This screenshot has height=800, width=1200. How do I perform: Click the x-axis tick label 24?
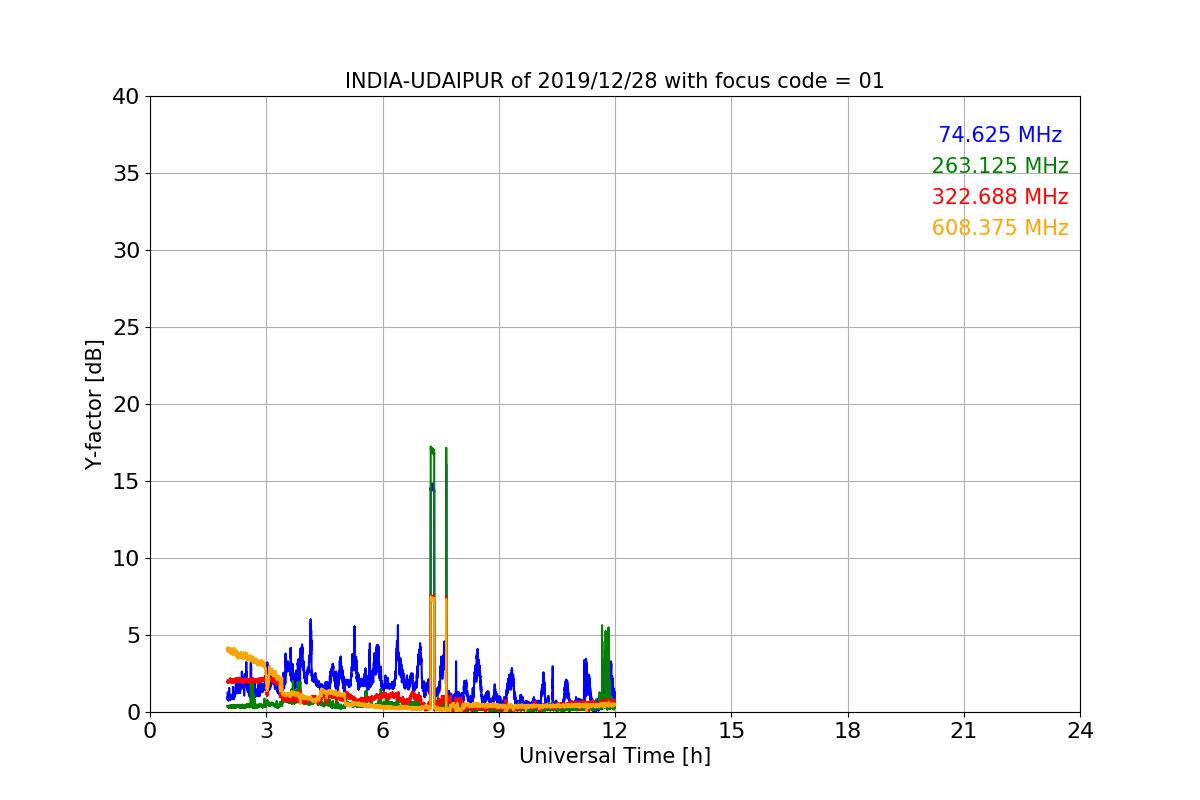1080,731
